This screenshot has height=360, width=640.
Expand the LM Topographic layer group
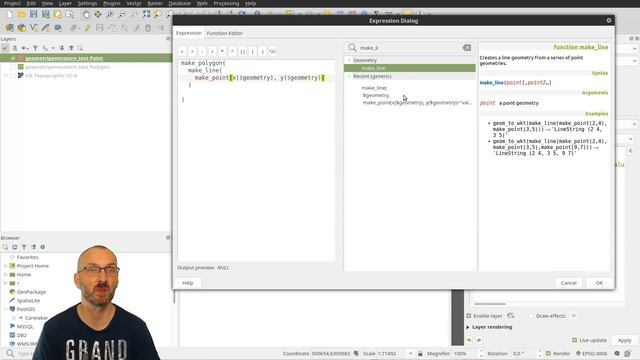(5, 76)
